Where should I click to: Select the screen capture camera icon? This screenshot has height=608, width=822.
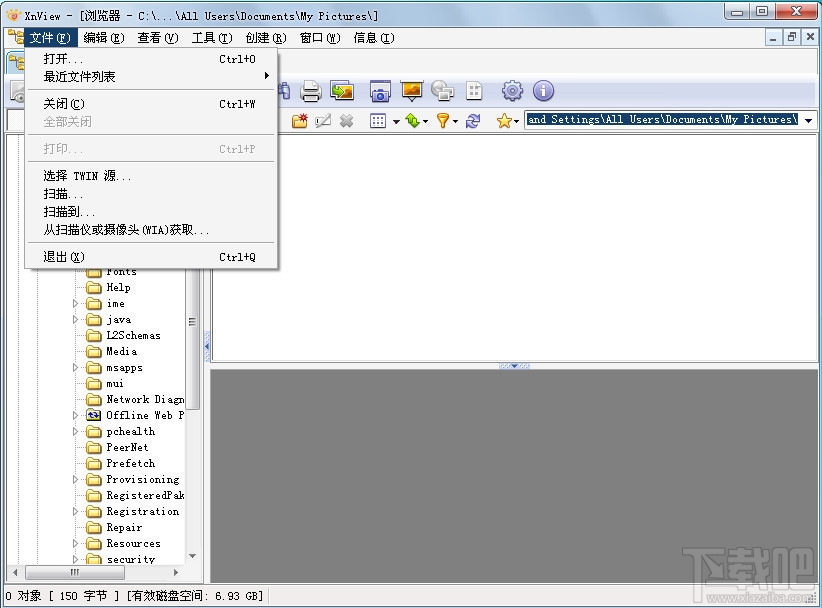click(380, 91)
